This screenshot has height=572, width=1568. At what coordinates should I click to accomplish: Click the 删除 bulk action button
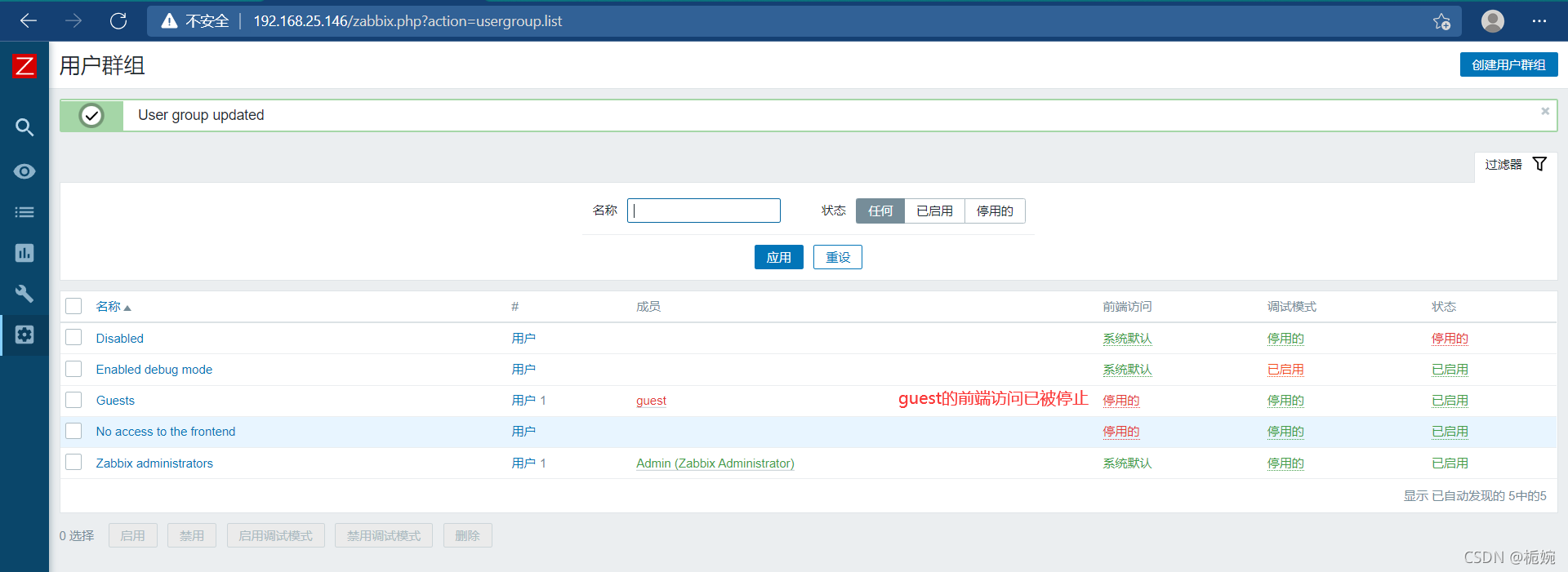467,535
